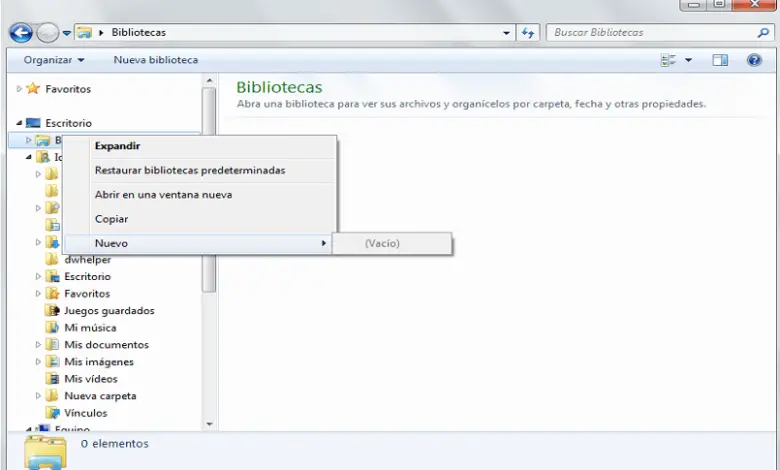The height and width of the screenshot is (470, 780).
Task: Click the search magnifier icon
Action: click(763, 33)
